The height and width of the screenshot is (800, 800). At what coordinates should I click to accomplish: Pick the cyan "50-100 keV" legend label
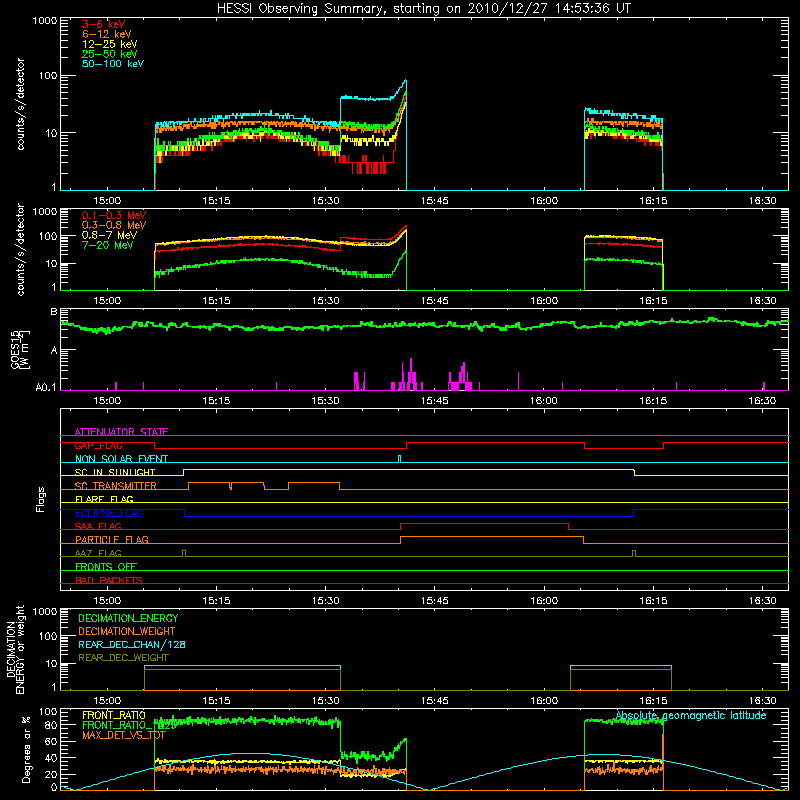113,64
